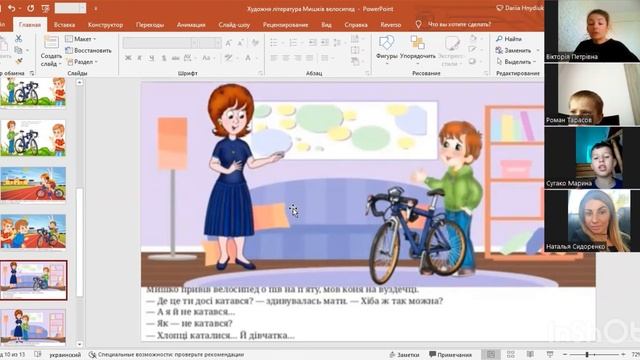This screenshot has width=640, height=360.
Task: Toggle bulleted list
Action: tap(274, 42)
